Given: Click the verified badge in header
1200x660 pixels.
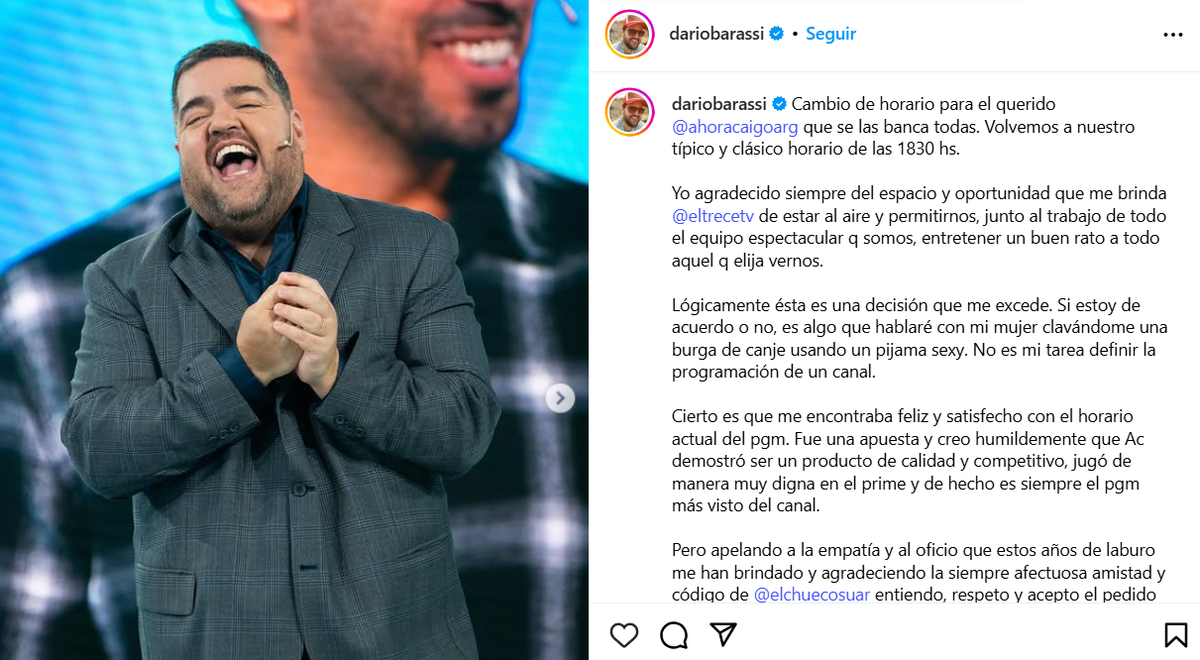Looking at the screenshot, I should (x=775, y=34).
